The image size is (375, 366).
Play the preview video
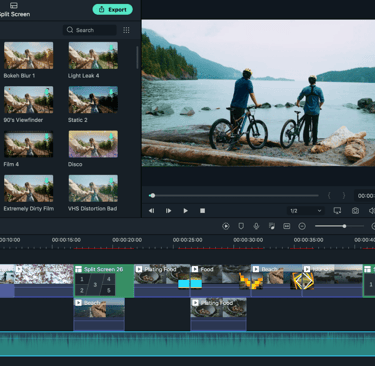(185, 211)
